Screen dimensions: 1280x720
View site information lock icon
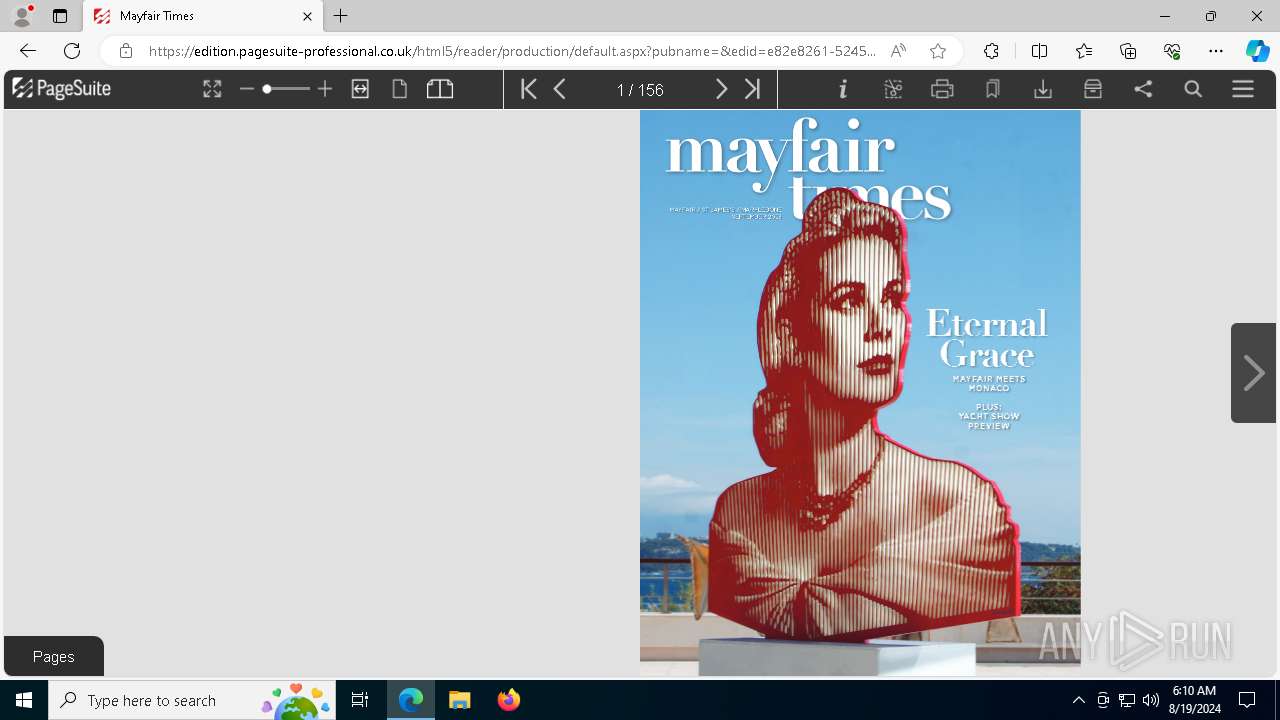[126, 51]
